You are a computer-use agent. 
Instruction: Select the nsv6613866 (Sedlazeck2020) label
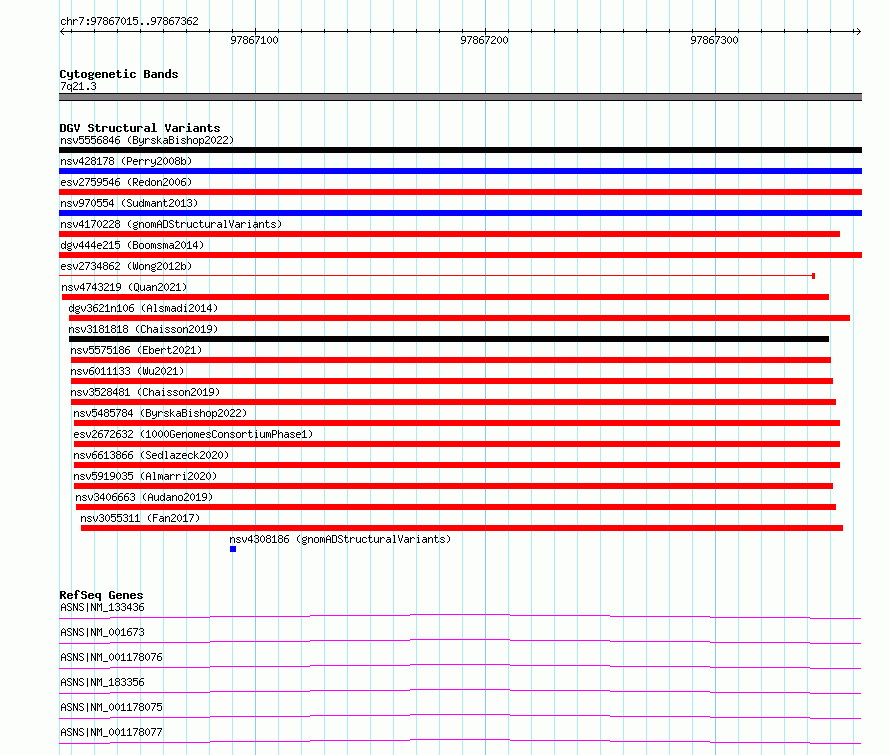click(151, 455)
